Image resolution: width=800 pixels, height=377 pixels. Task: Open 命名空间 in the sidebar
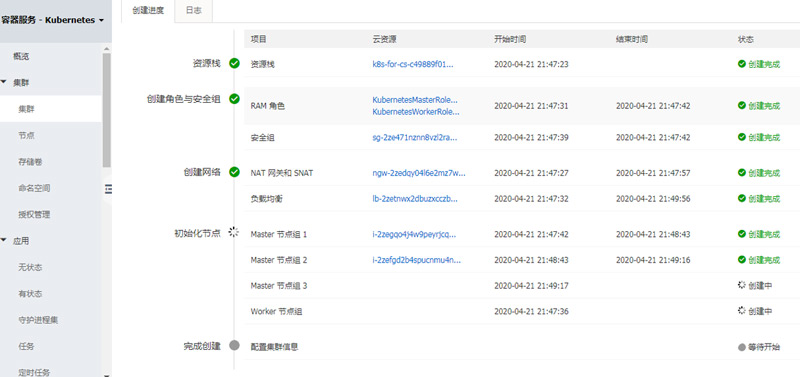[x=34, y=188]
